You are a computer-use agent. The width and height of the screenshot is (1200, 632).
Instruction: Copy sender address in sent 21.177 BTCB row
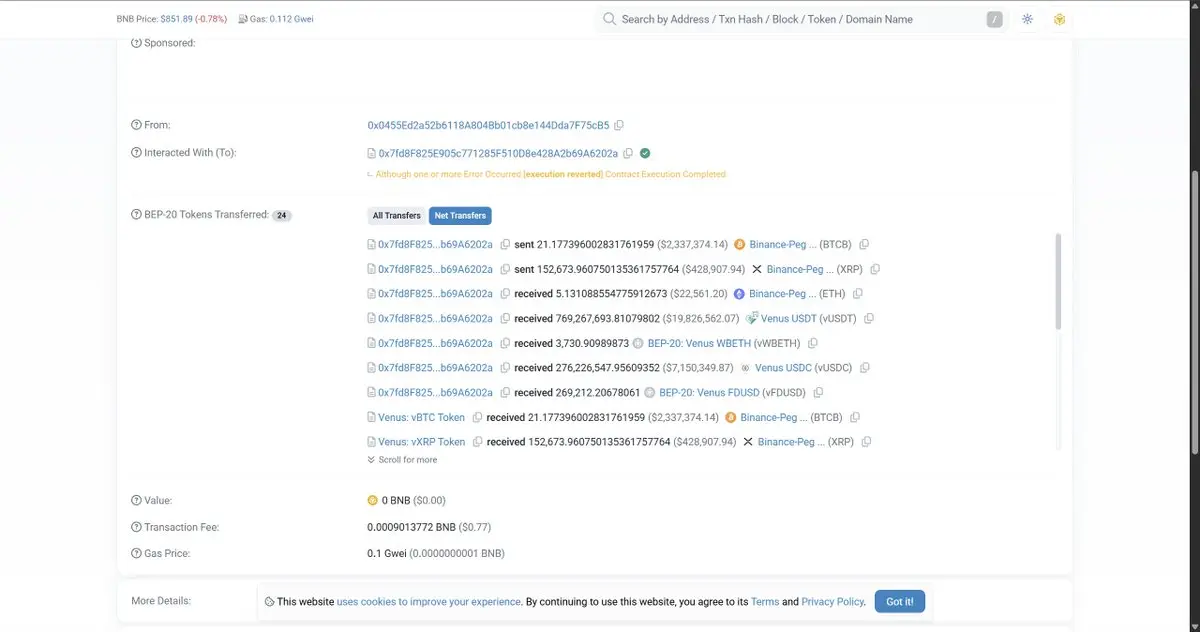click(505, 244)
